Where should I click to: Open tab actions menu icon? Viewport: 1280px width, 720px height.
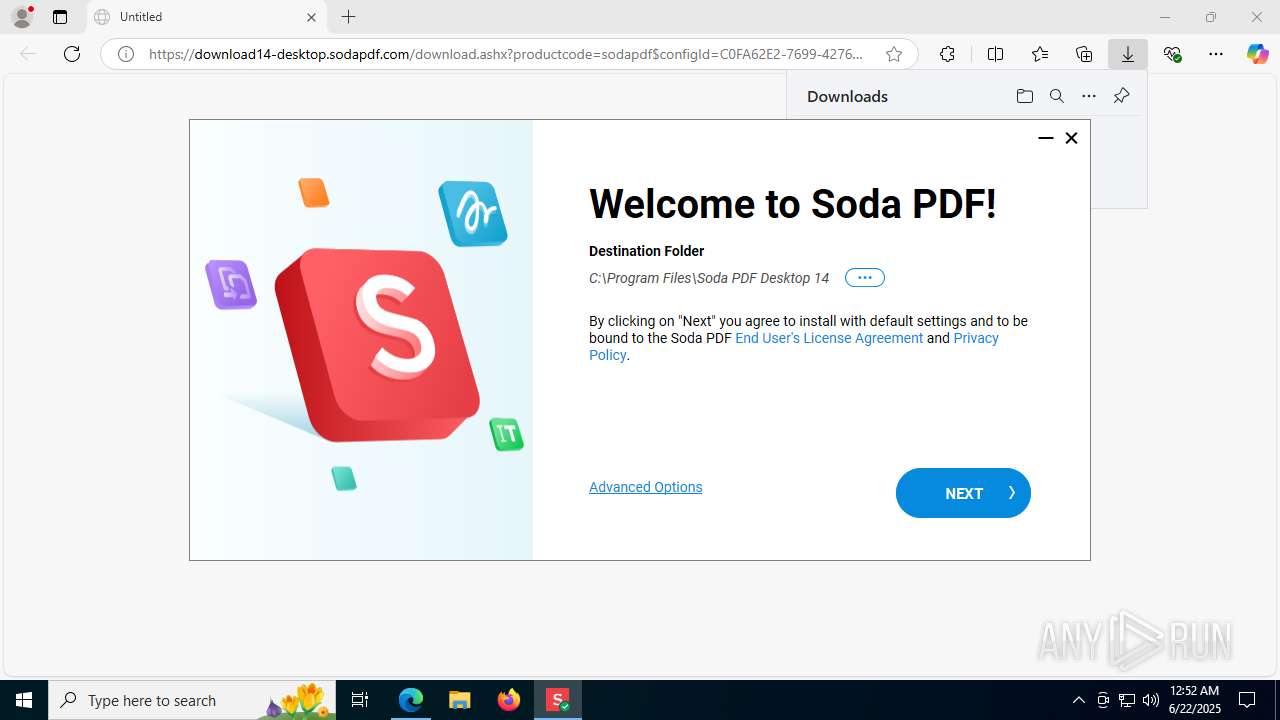tap(60, 17)
